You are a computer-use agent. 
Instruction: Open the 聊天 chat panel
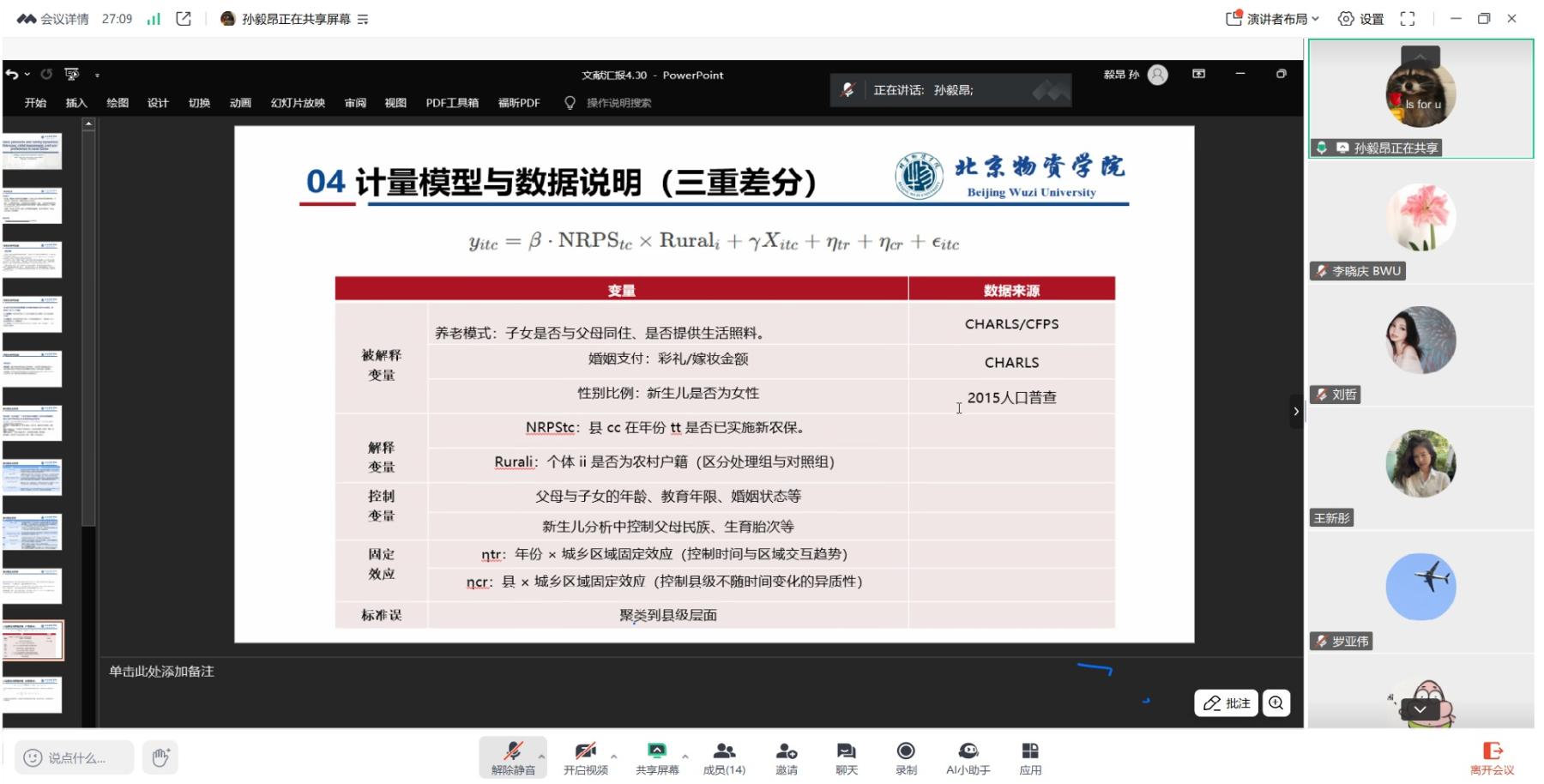(x=846, y=757)
